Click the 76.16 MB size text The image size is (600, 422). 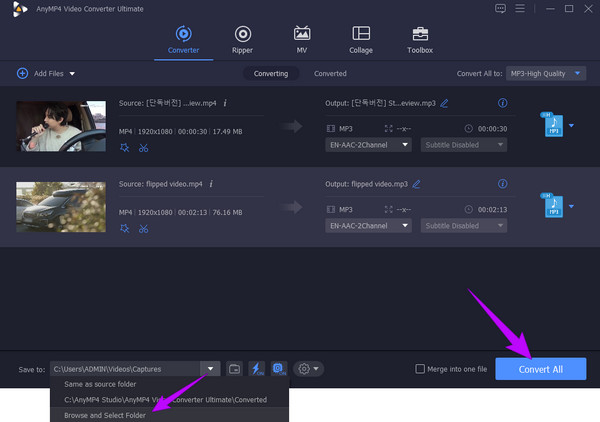pyautogui.click(x=227, y=212)
